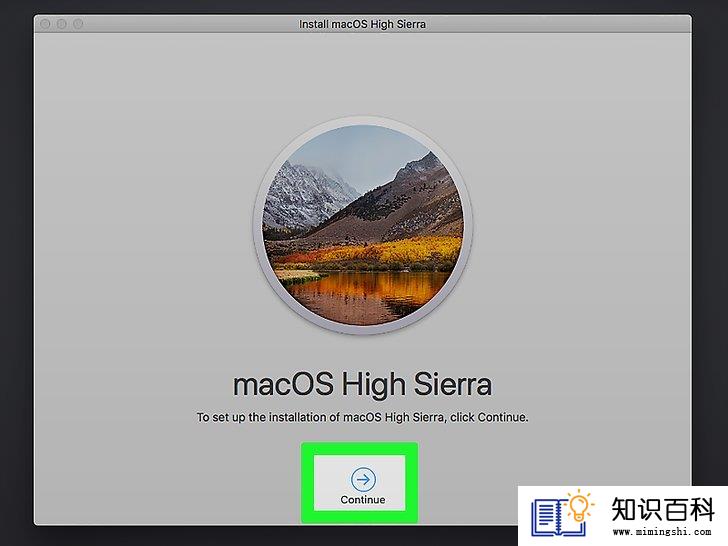Zoom the installer window with the third title bar button
The image size is (728, 546).
pyautogui.click(x=78, y=24)
